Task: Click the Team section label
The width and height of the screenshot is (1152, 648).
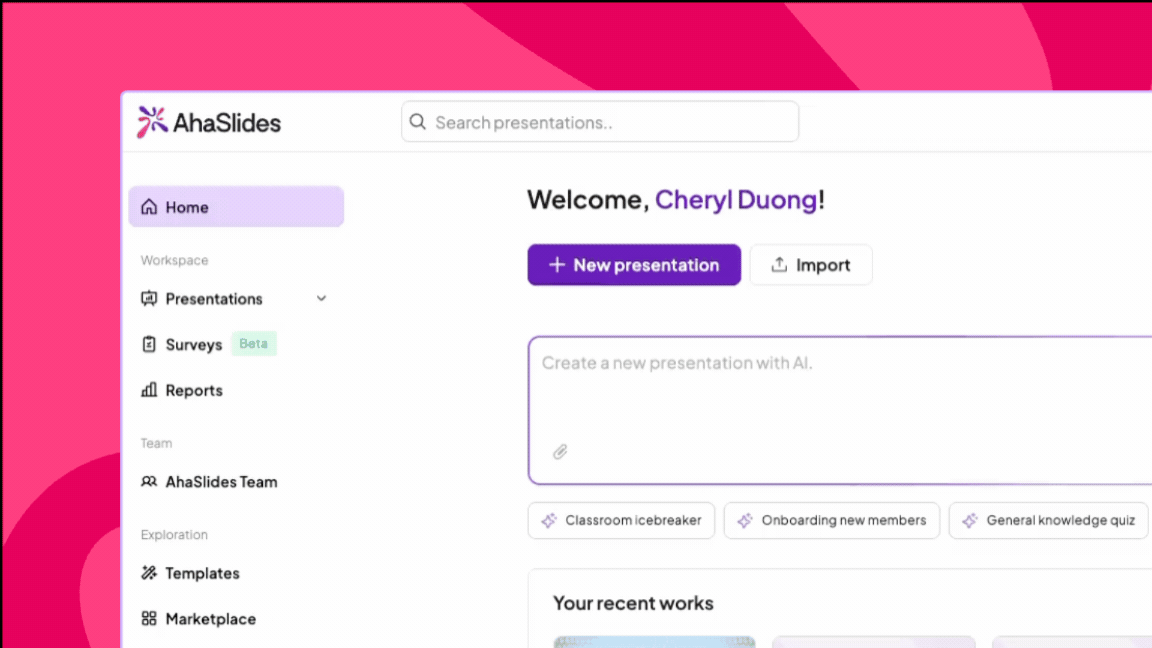Action: tap(156, 443)
